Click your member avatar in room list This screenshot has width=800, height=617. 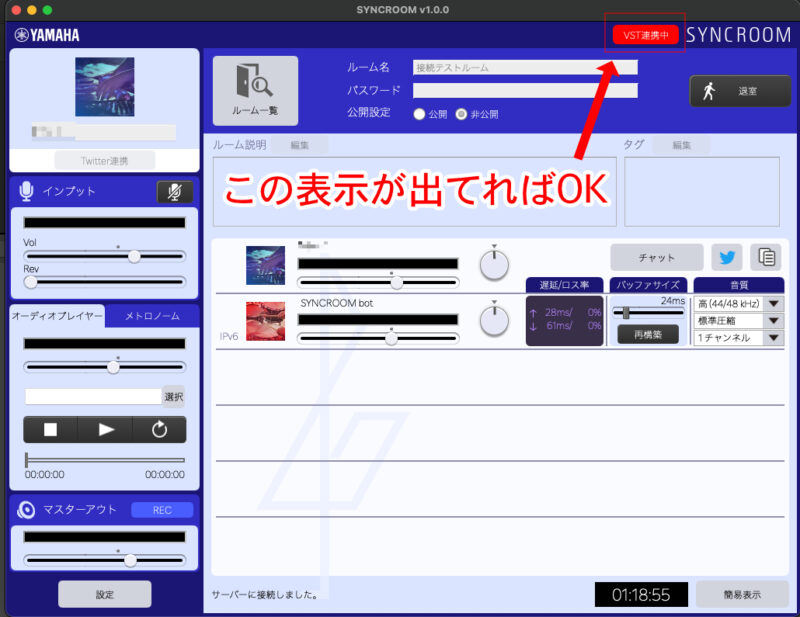(265, 265)
